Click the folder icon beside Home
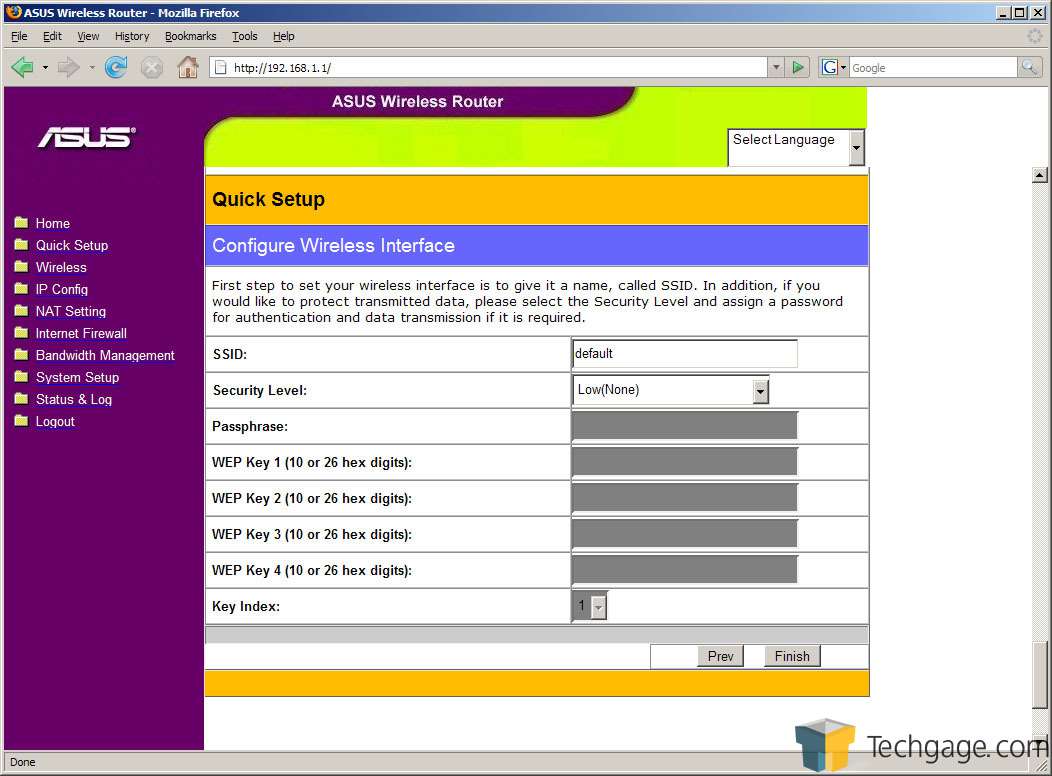1052x776 pixels. [x=21, y=222]
